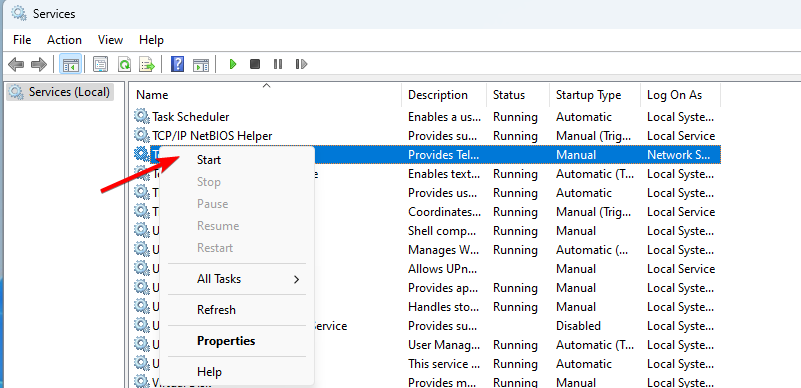Click gear icon beside TCP/IP NetBIOS Helper
The width and height of the screenshot is (801, 388).
142,136
